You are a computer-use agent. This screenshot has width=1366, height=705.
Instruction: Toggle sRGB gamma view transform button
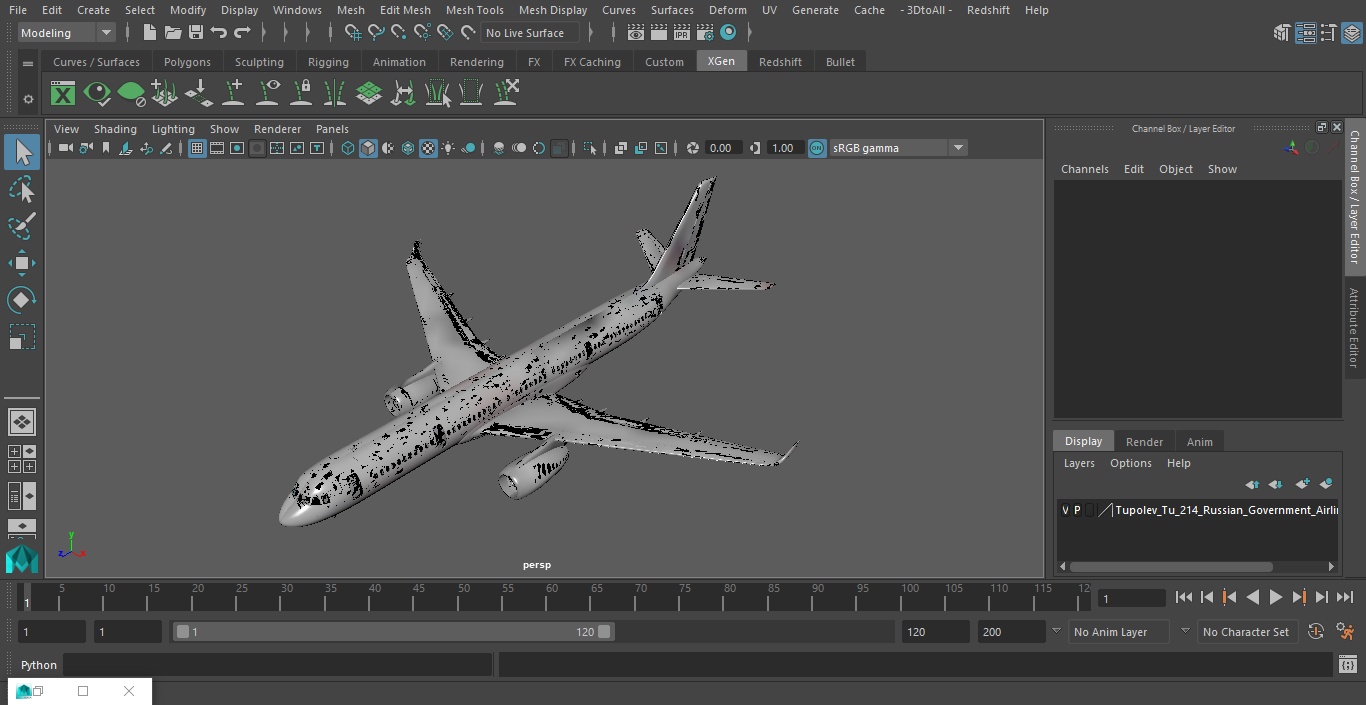(x=817, y=148)
